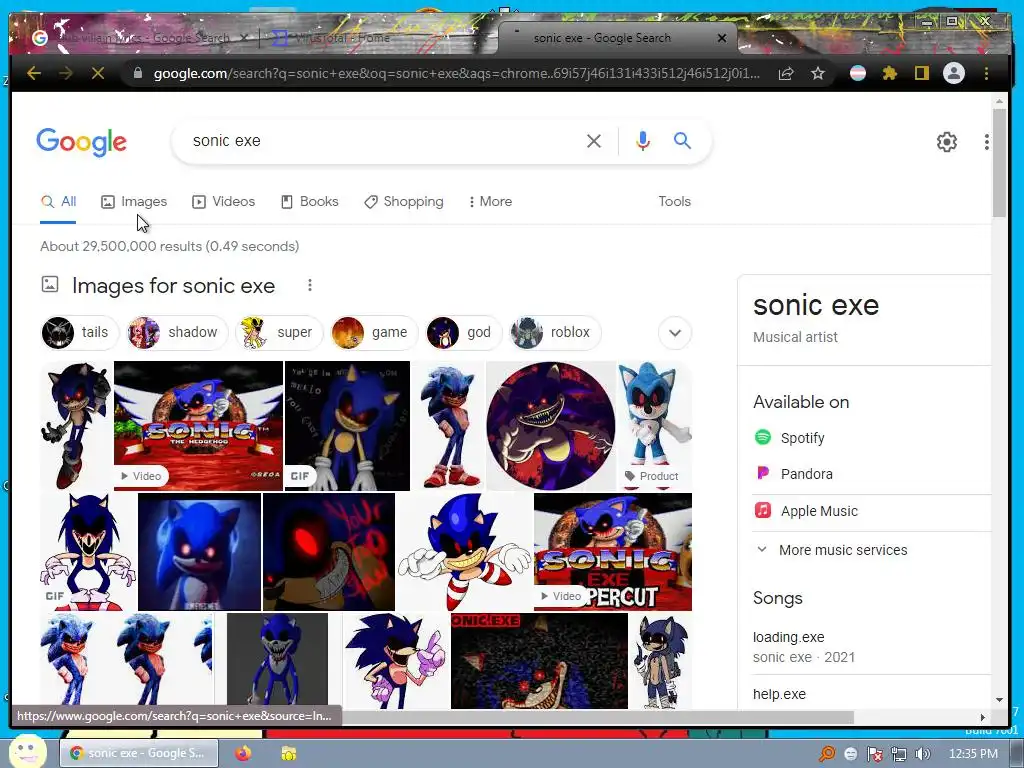
Task: Submit search with magnifying glass icon
Action: (x=682, y=140)
